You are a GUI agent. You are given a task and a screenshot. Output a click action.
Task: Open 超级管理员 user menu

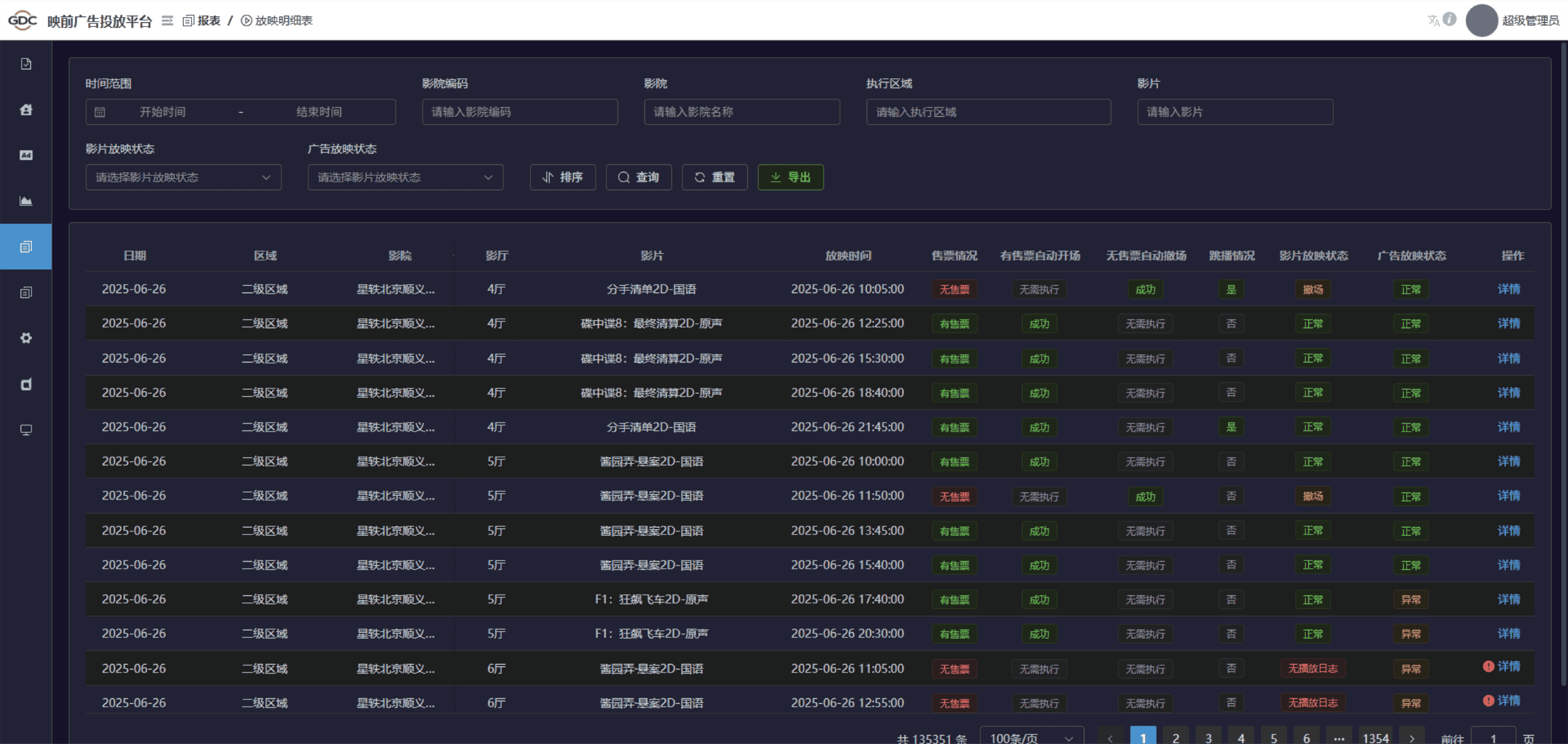point(1530,21)
